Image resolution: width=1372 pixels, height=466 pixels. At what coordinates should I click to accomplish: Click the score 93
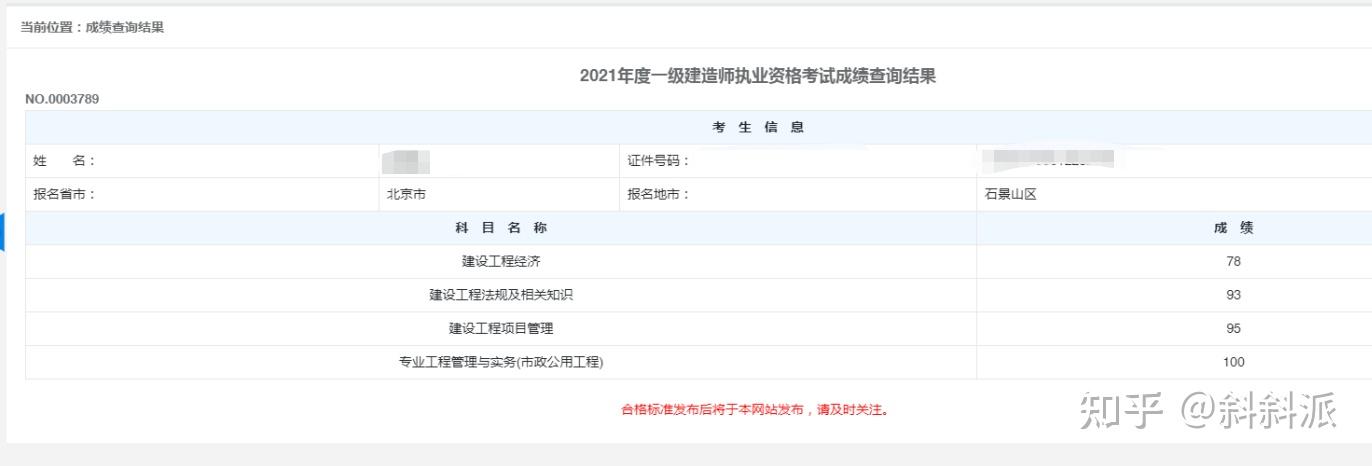coord(1233,295)
